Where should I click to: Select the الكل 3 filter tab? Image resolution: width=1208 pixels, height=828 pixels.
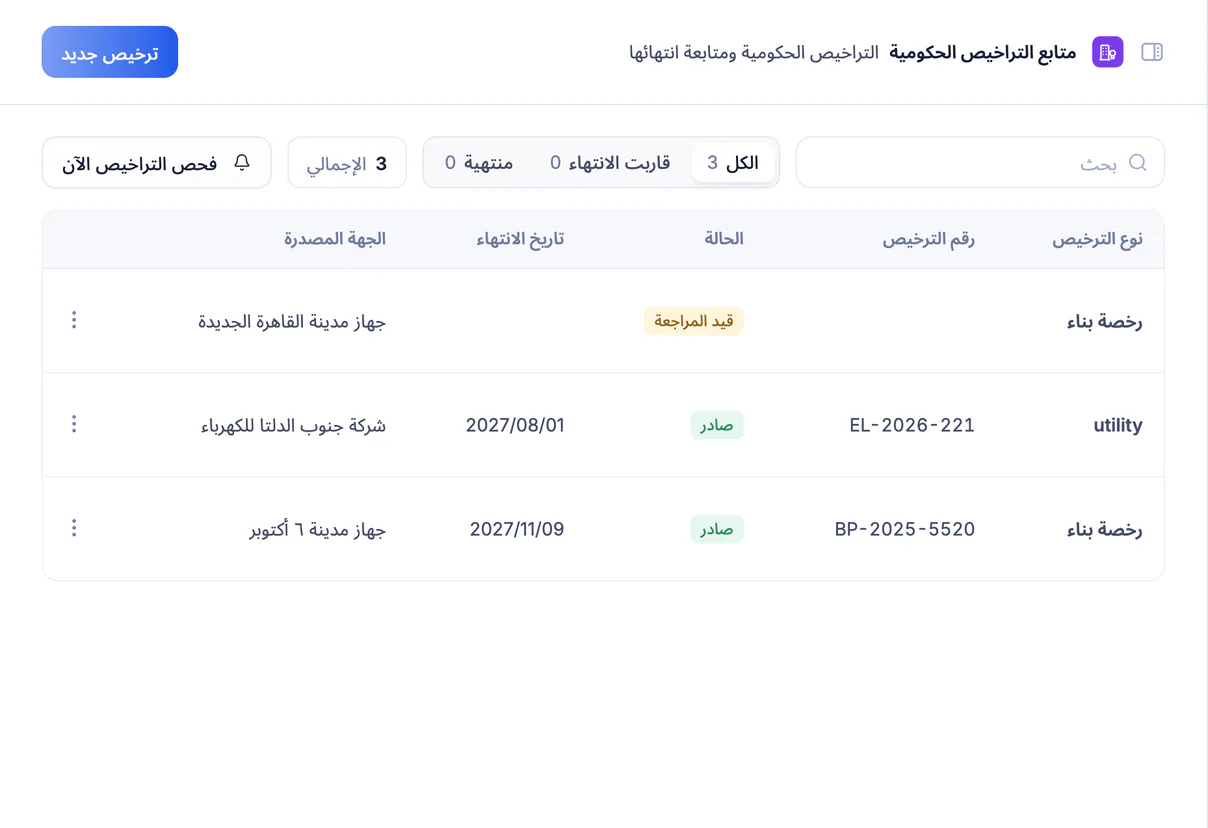pos(733,163)
